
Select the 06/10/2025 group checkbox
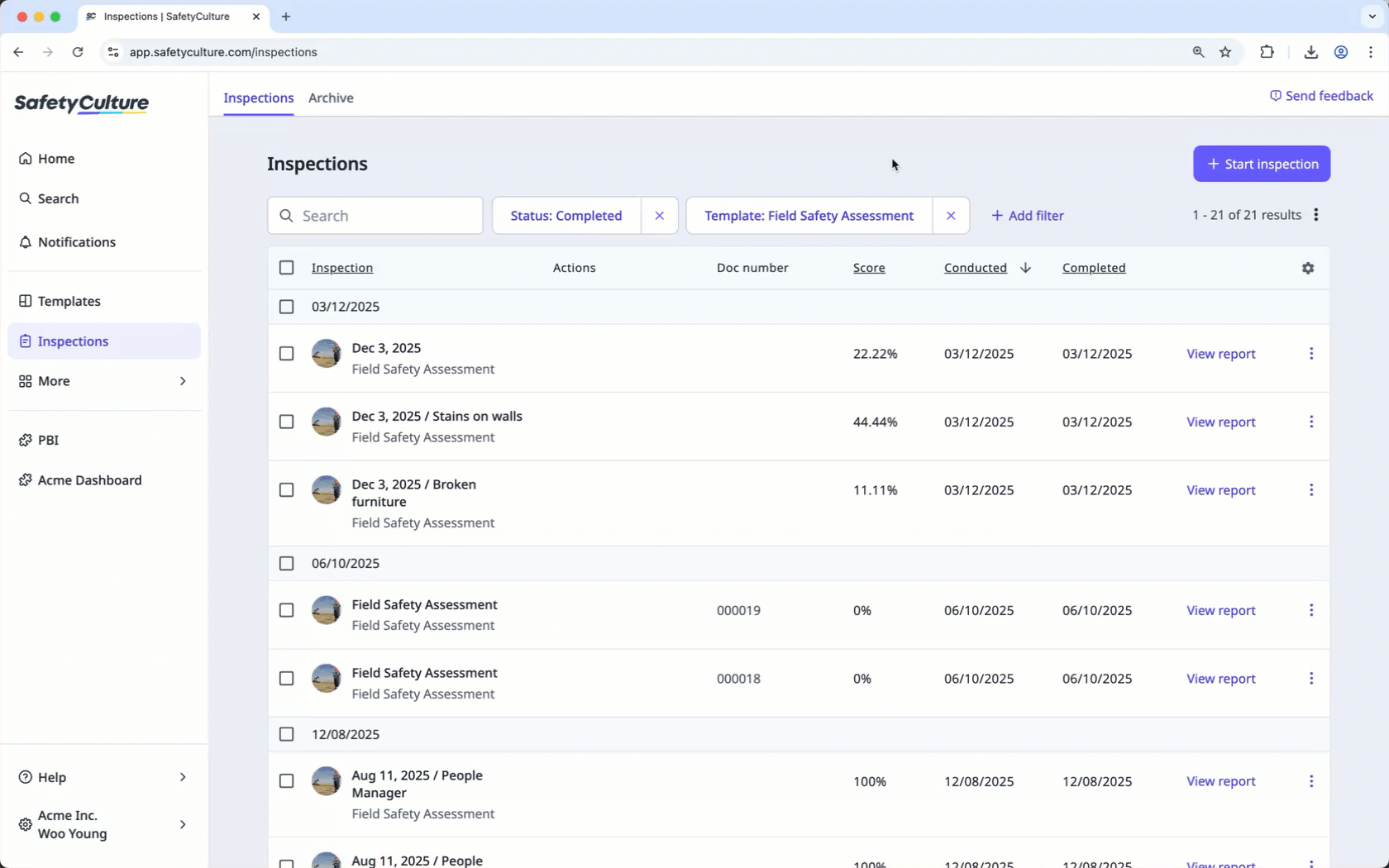(286, 564)
